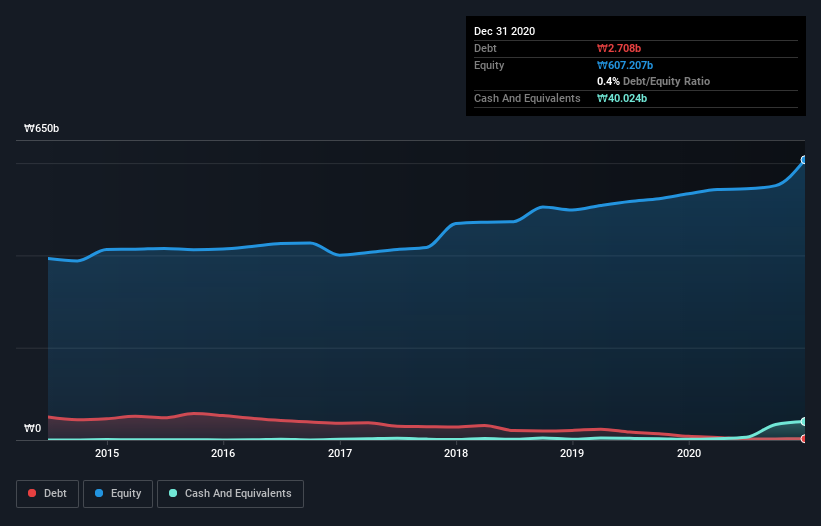
Task: Select the red Debt endpoint marker on chart
Action: click(x=804, y=439)
